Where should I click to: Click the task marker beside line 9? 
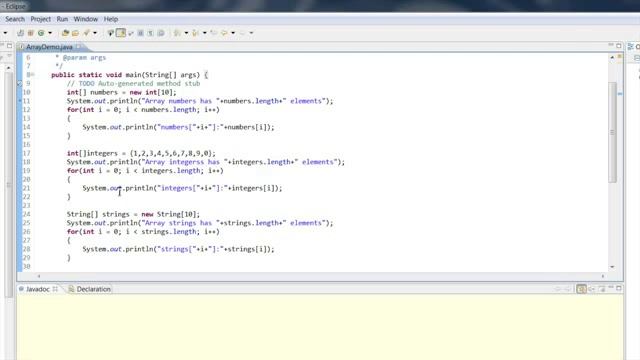[x=19, y=83]
